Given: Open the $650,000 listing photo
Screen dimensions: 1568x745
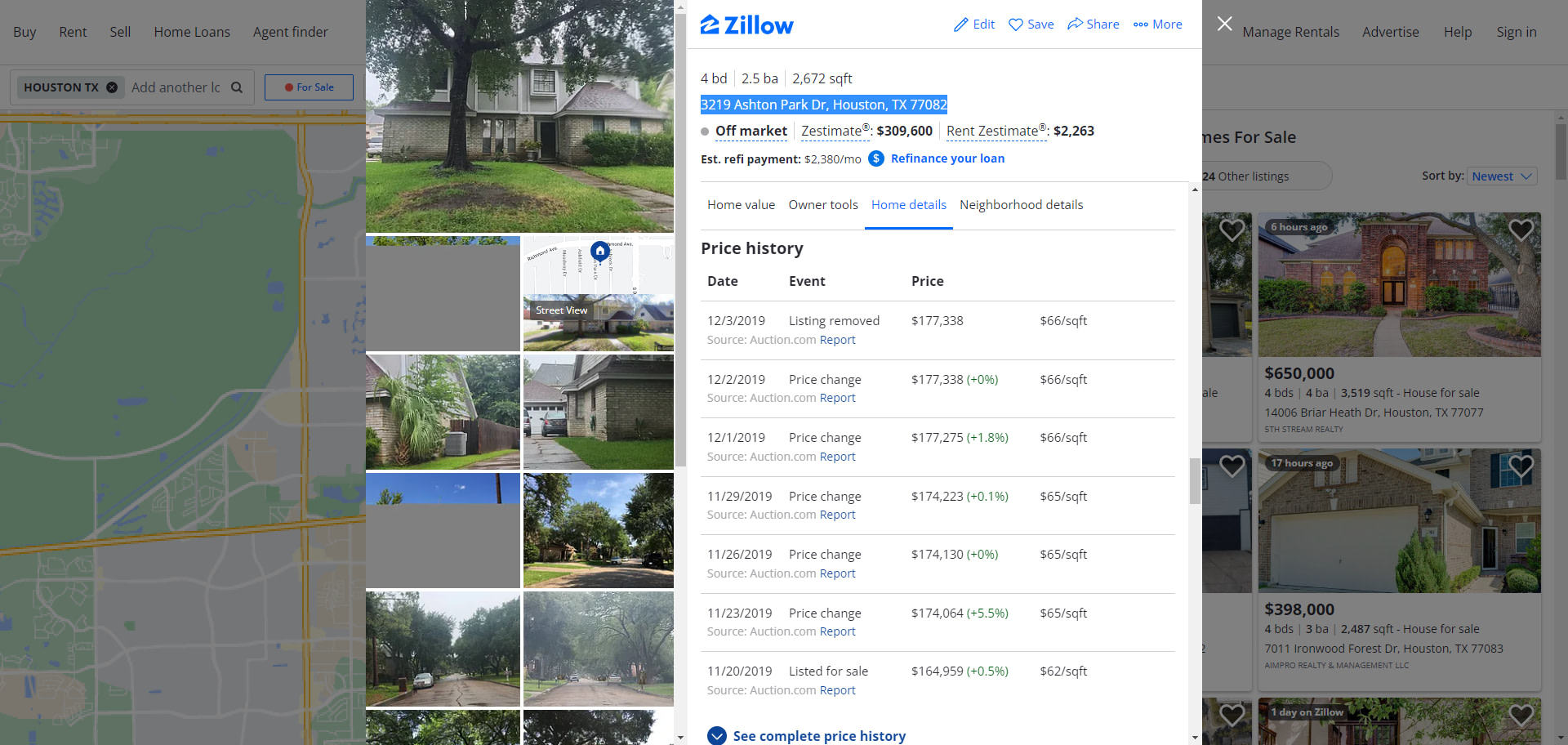Looking at the screenshot, I should pos(1399,284).
